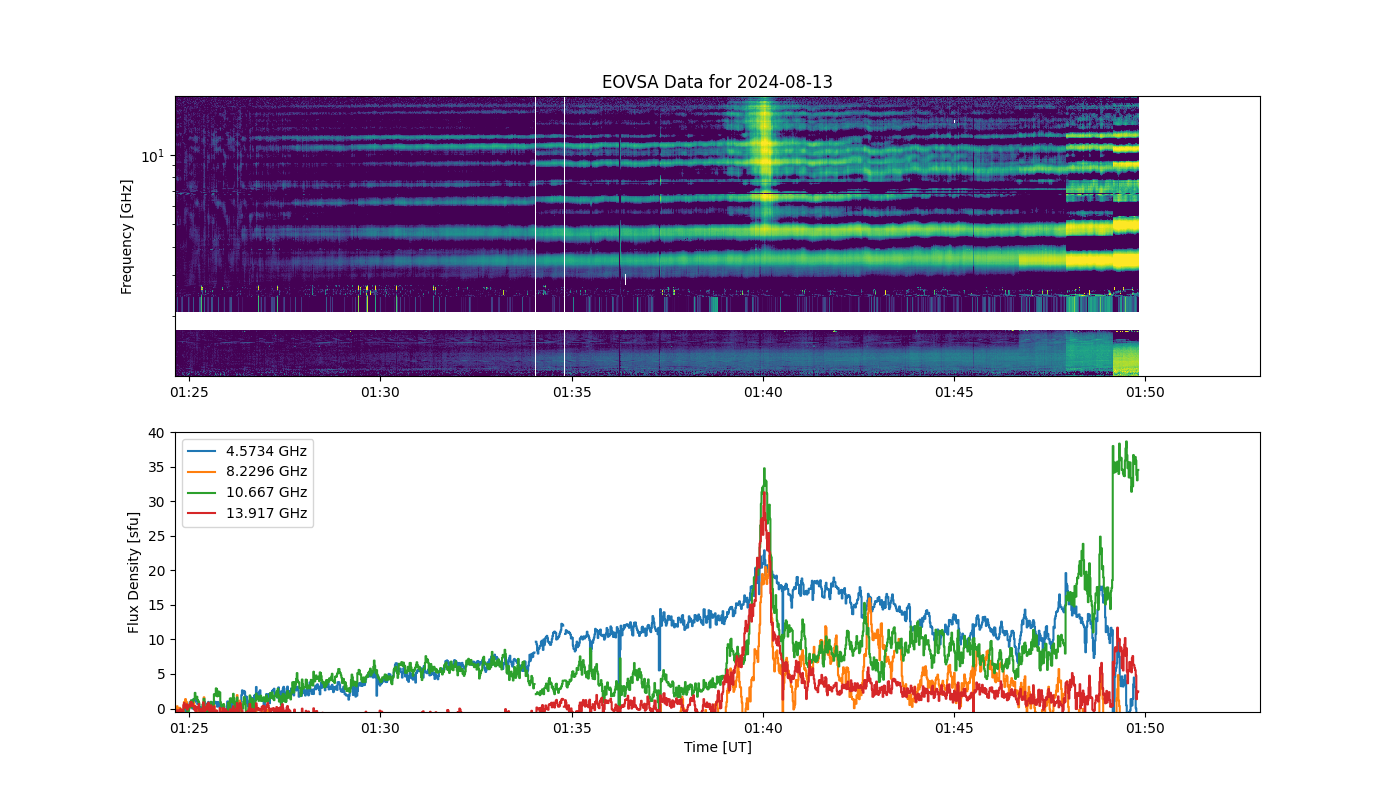Click the blue line swatch in legend

pos(202,451)
